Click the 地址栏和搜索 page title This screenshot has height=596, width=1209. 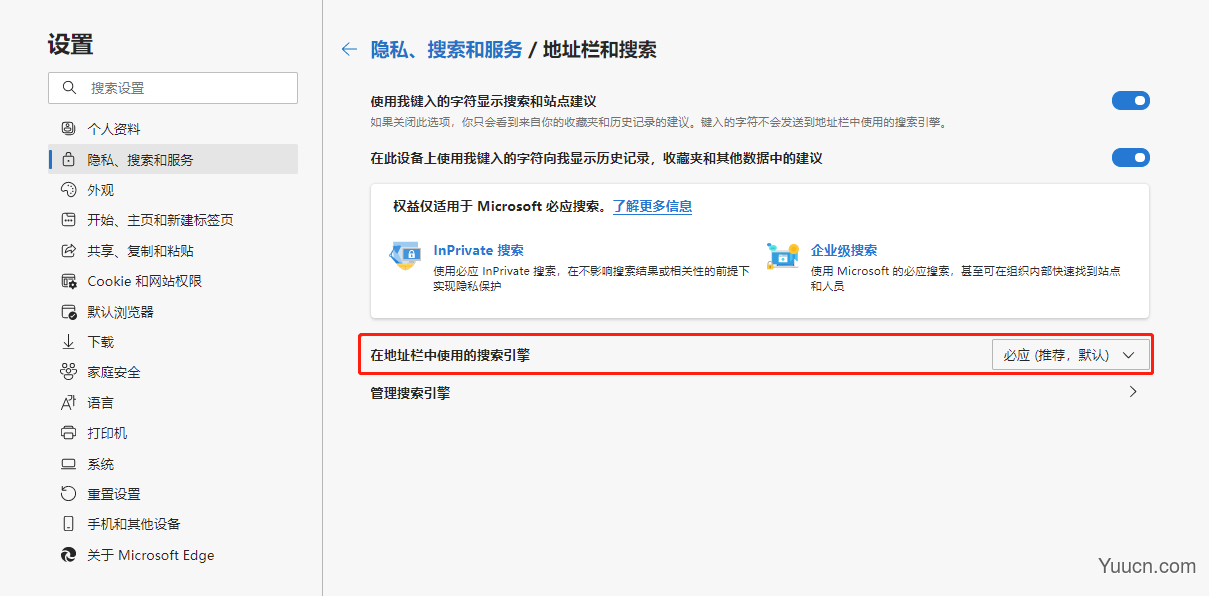[600, 50]
